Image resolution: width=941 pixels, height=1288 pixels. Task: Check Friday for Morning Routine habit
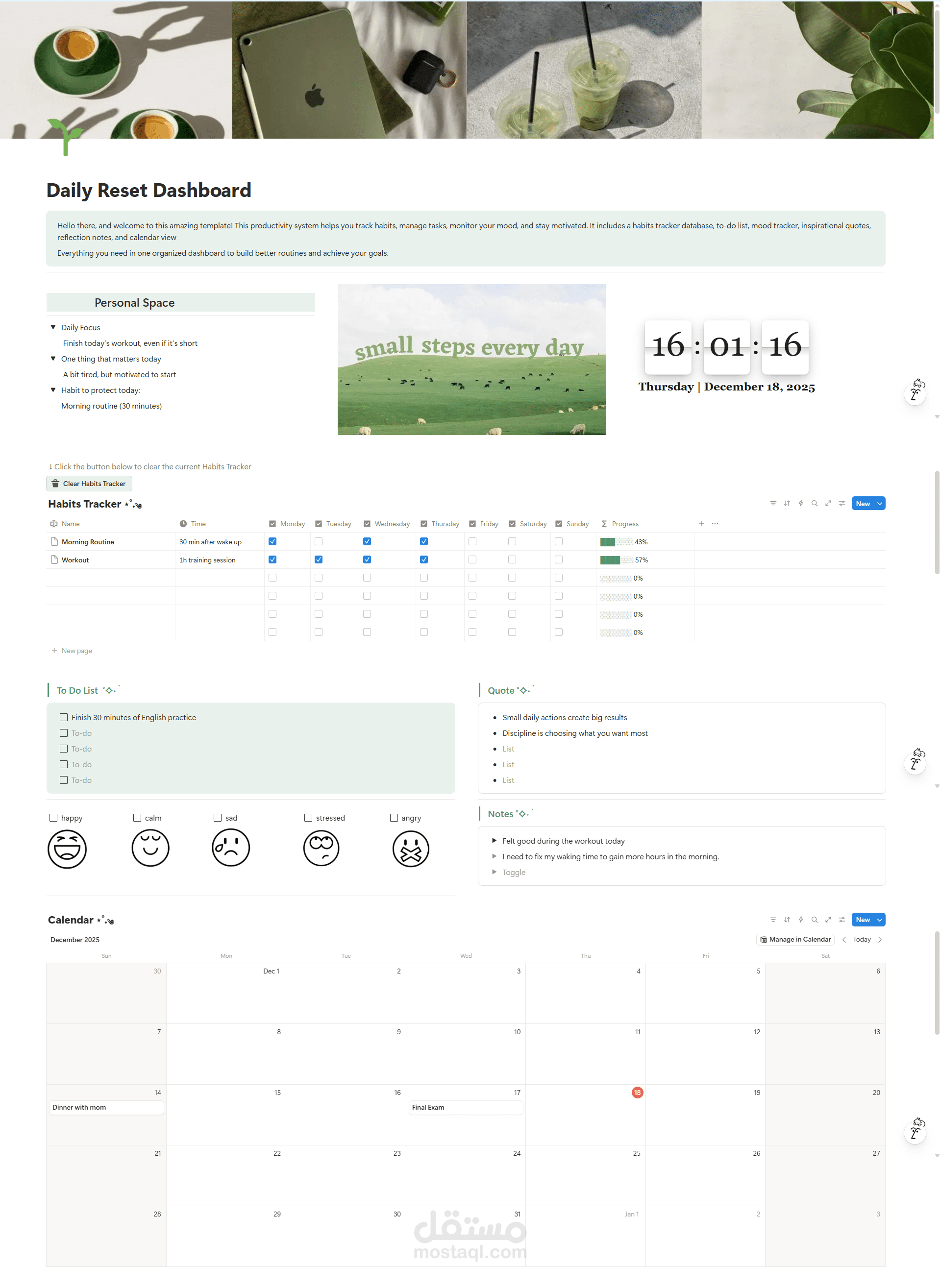(472, 541)
